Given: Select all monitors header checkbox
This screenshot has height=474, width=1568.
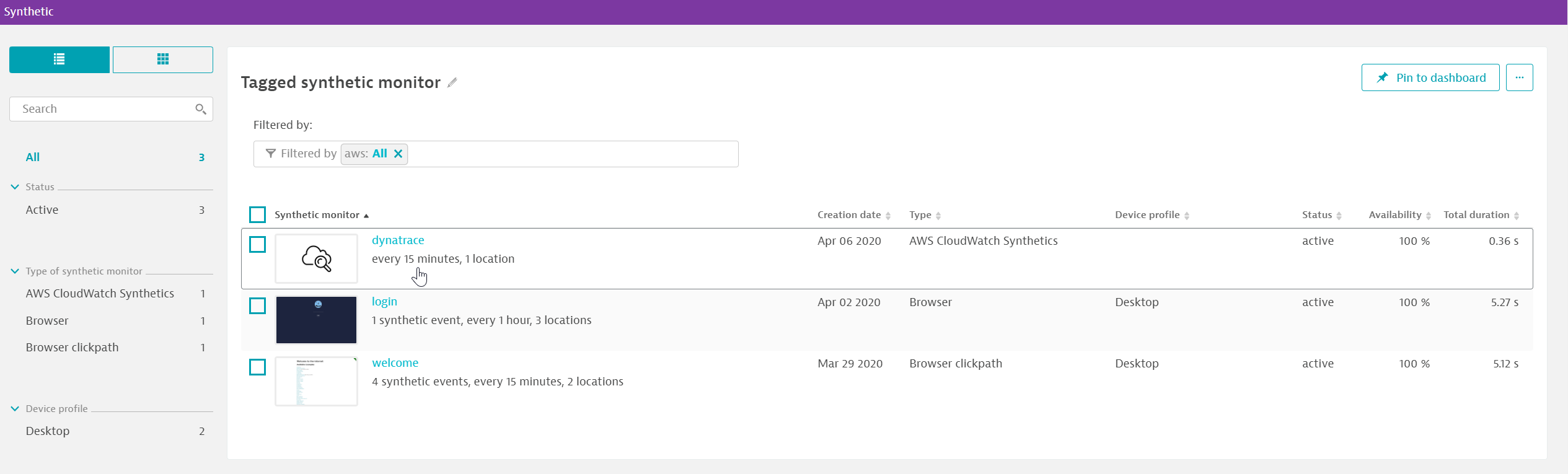Looking at the screenshot, I should 257,214.
